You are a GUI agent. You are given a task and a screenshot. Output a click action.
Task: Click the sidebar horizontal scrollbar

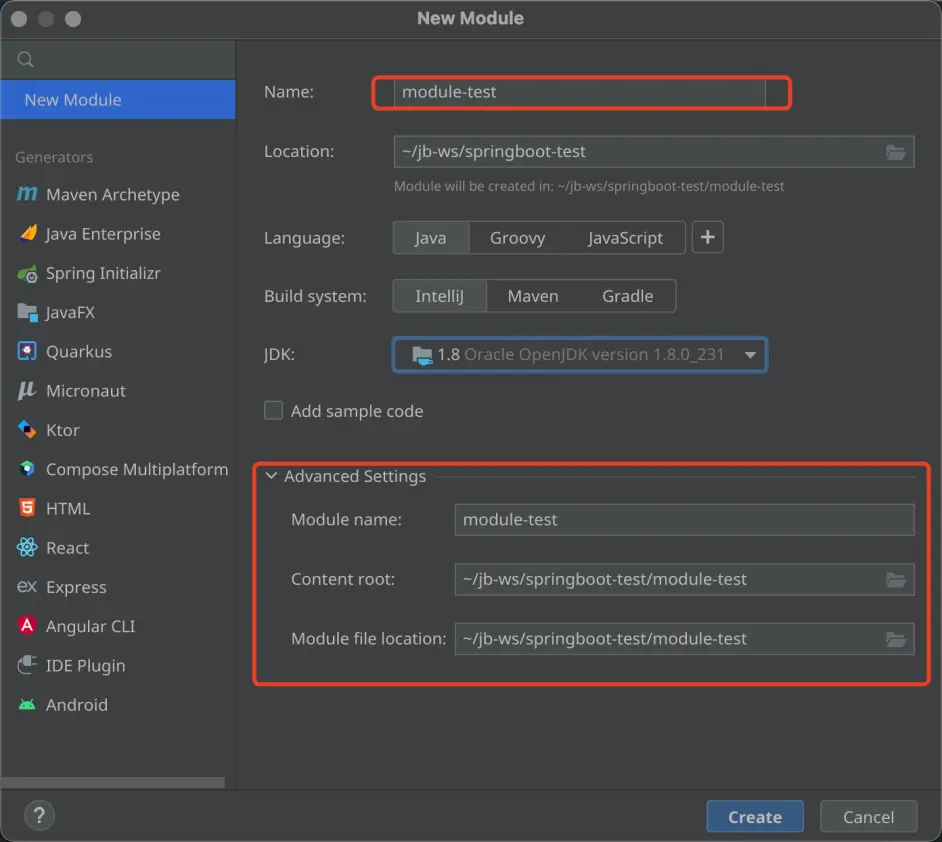[112, 782]
